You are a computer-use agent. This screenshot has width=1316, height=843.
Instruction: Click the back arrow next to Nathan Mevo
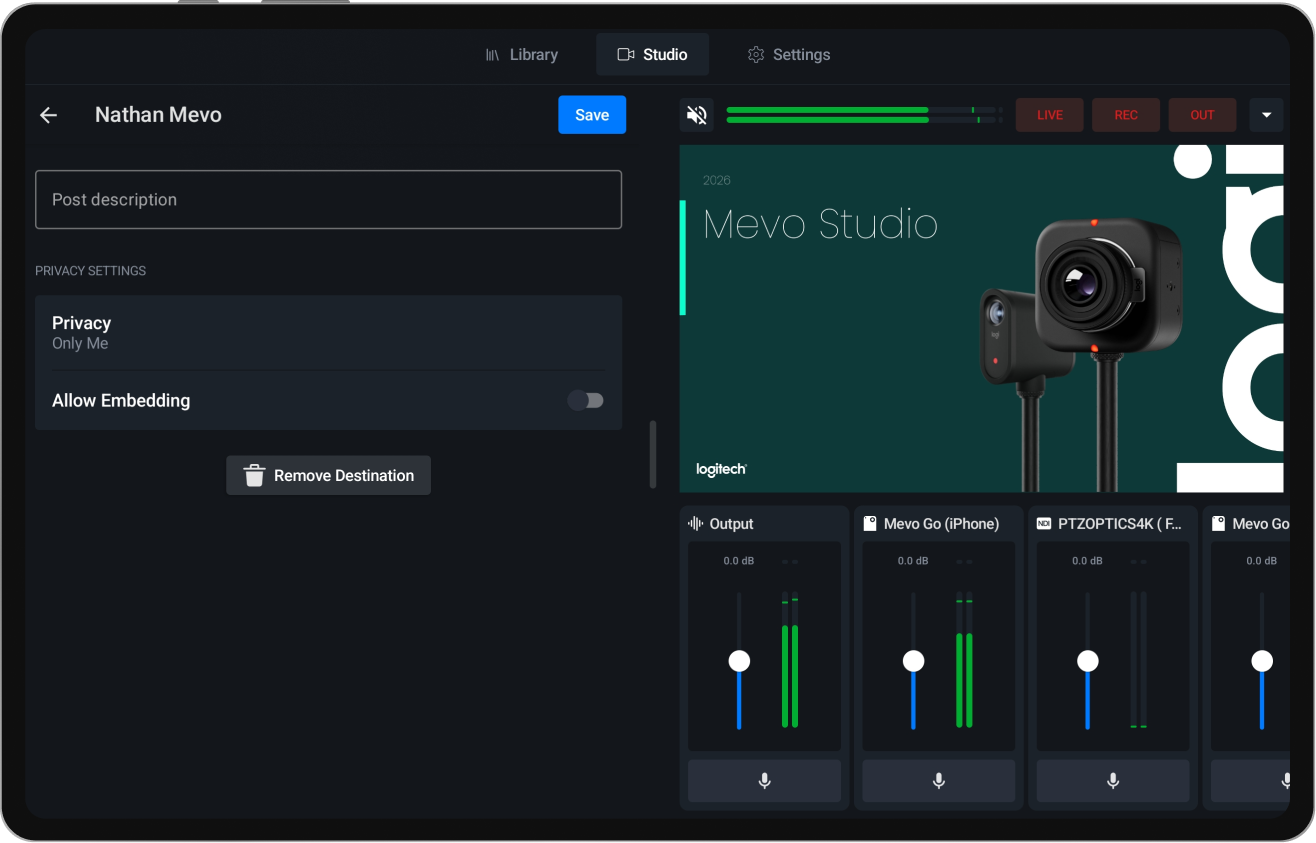coord(48,114)
